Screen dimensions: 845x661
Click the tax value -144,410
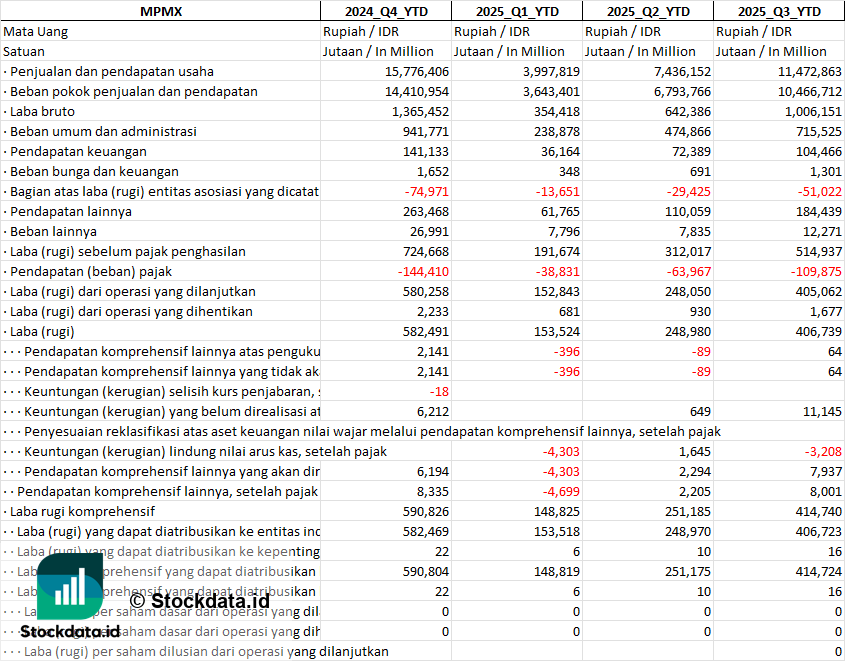[x=423, y=271]
